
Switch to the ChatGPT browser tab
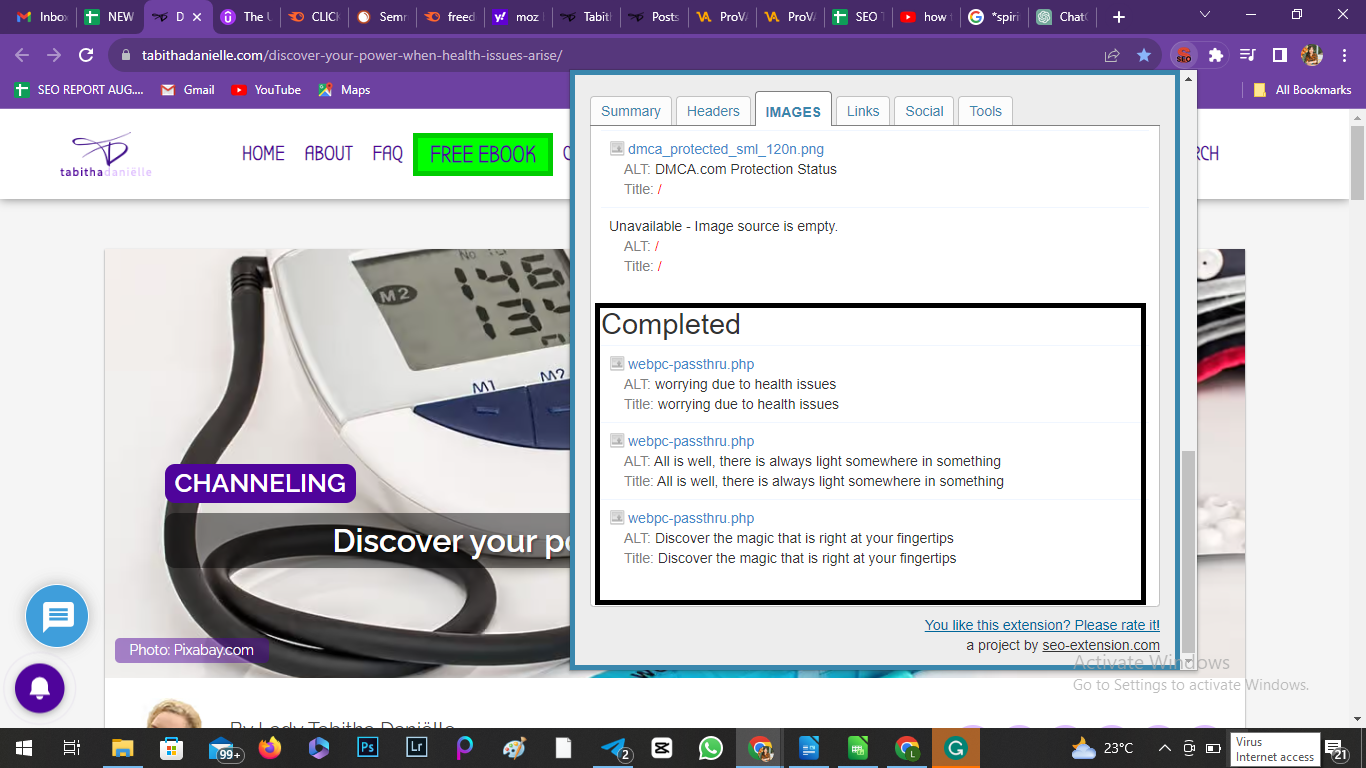pyautogui.click(x=1062, y=17)
